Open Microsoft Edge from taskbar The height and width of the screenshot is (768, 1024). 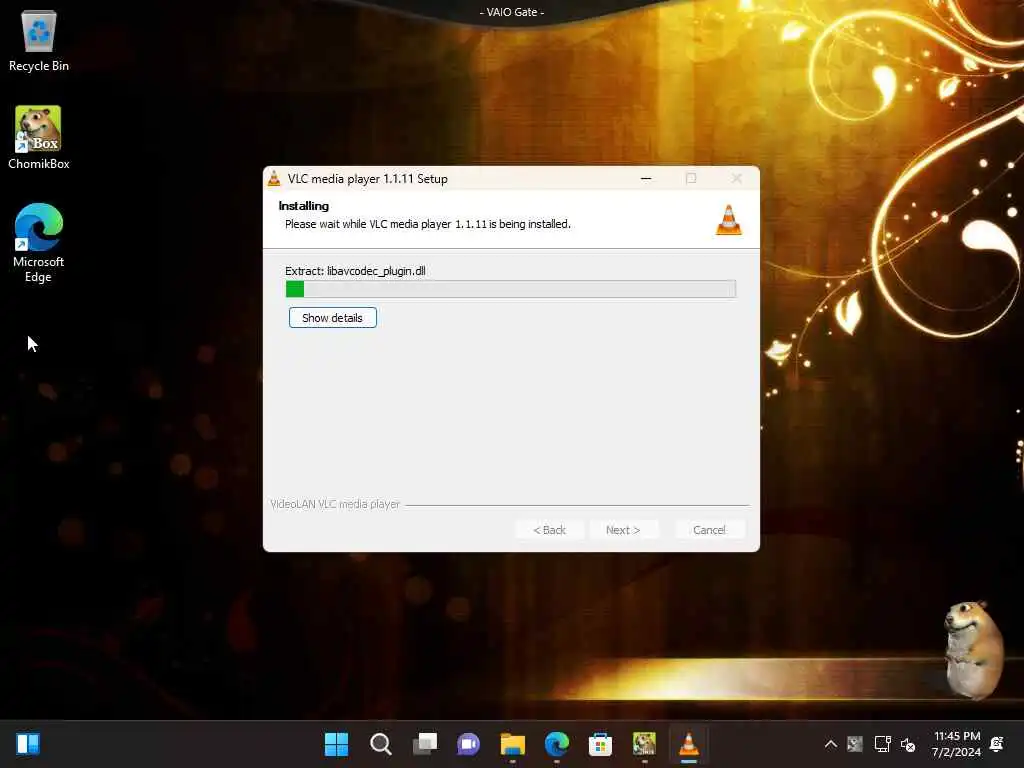[556, 744]
